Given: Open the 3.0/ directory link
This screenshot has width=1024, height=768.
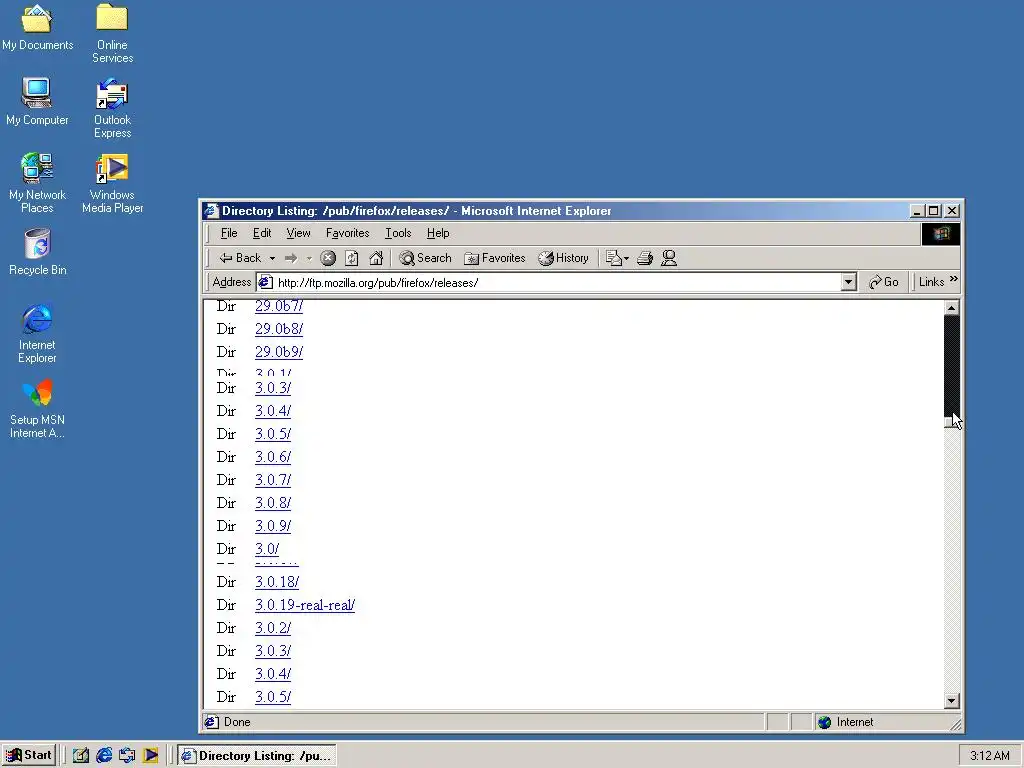Looking at the screenshot, I should point(267,549).
